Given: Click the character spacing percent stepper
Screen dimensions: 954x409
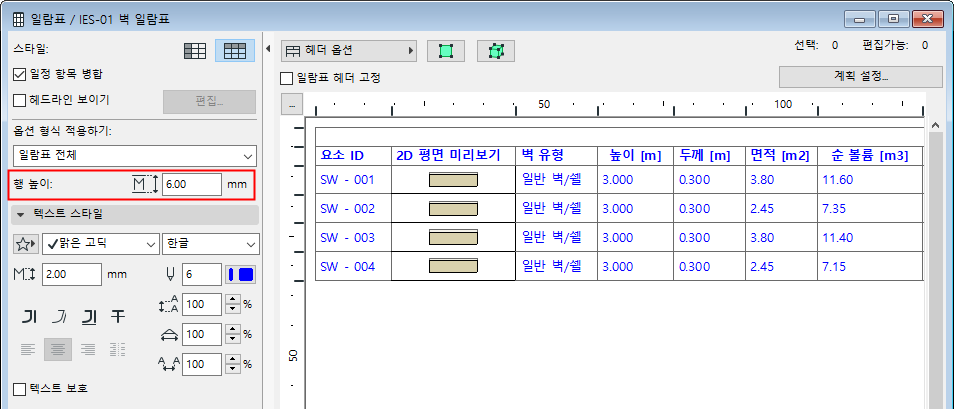Looking at the screenshot, I should tap(232, 364).
